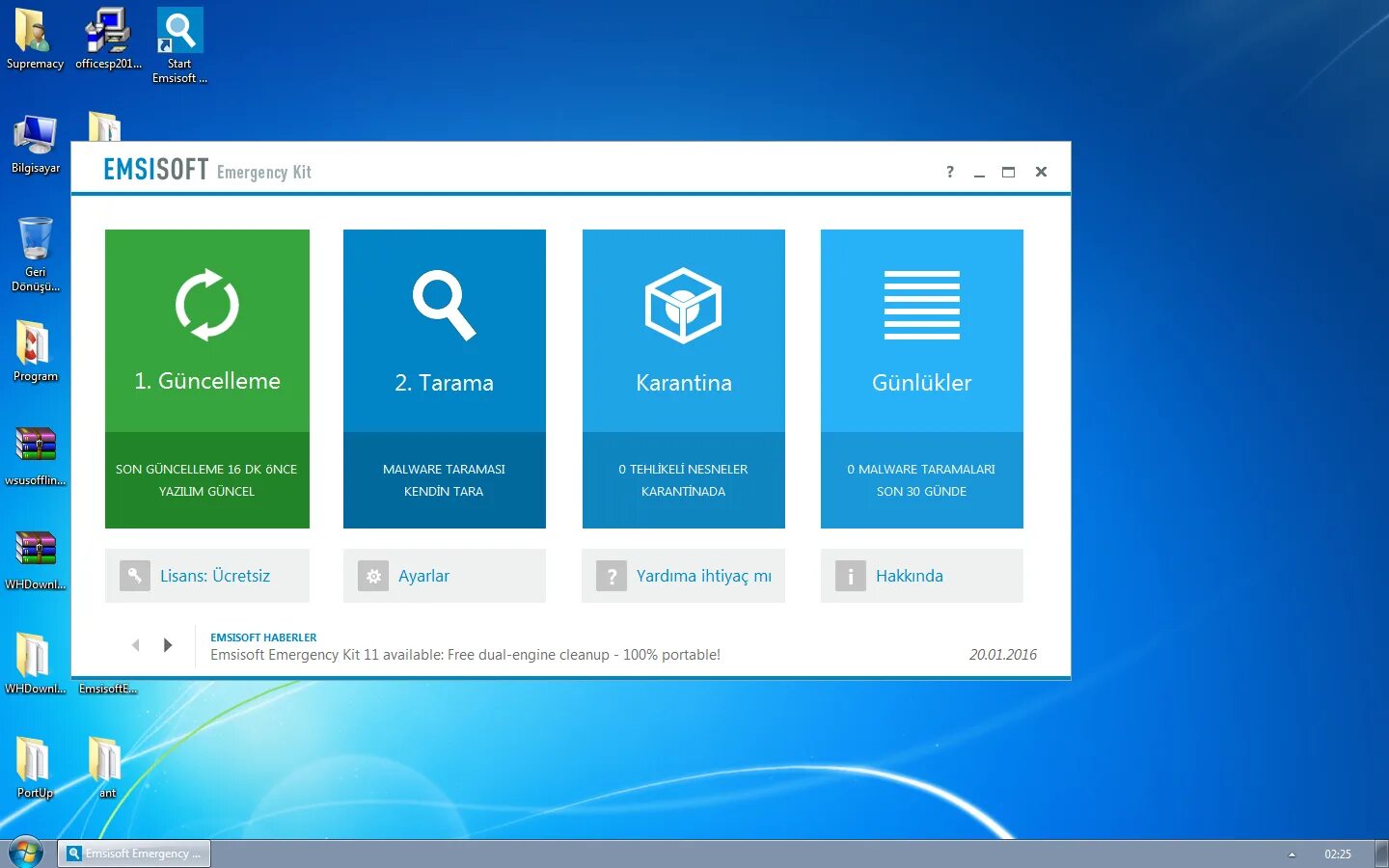
Task: Click the magnifying glass scan icon
Action: (444, 306)
